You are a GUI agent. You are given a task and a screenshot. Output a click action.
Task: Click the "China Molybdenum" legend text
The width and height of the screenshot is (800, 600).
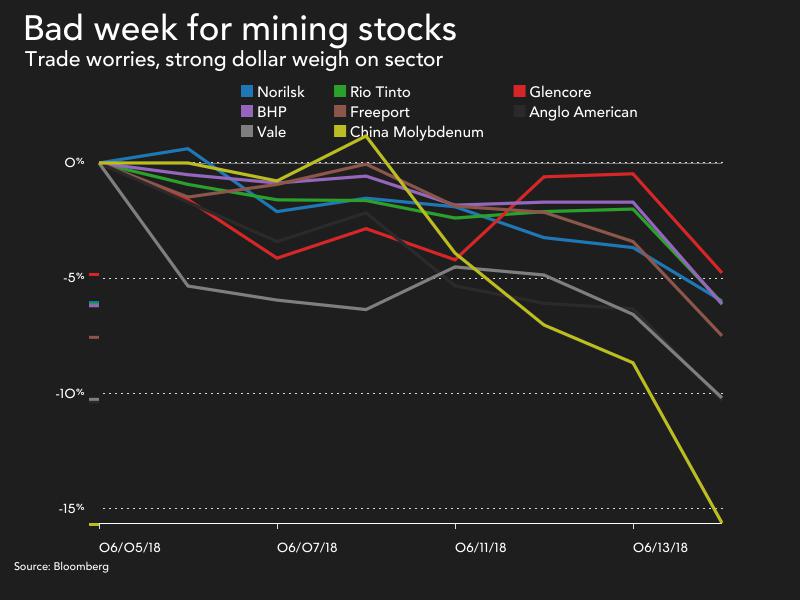tap(417, 131)
